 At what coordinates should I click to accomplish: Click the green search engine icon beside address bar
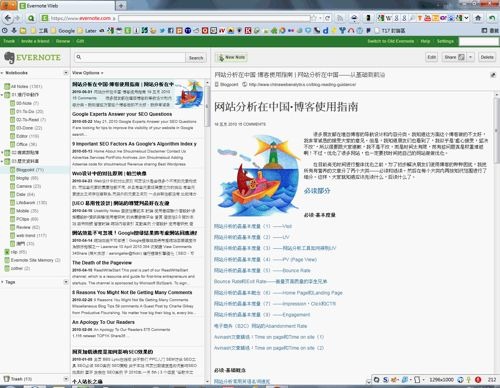click(x=31, y=18)
